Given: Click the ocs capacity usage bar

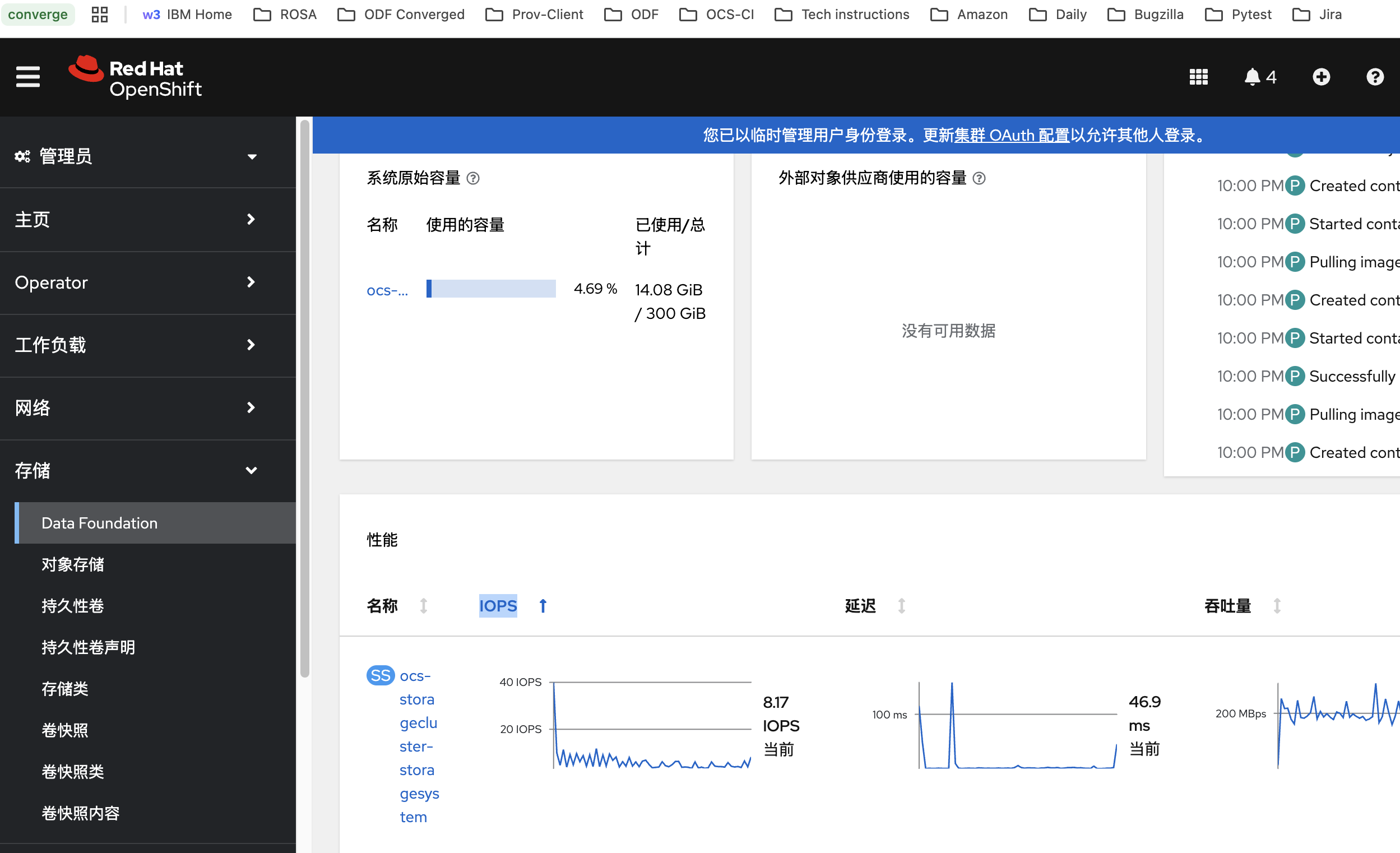Looking at the screenshot, I should pos(491,289).
